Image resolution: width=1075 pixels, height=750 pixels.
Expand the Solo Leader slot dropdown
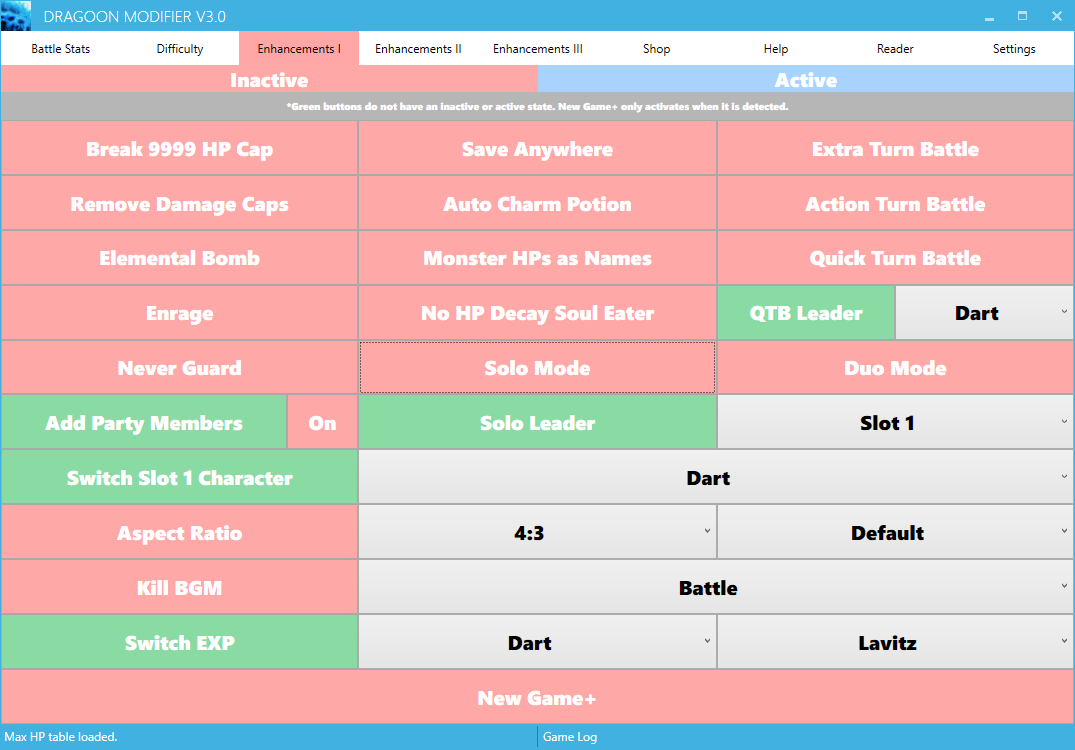(895, 423)
